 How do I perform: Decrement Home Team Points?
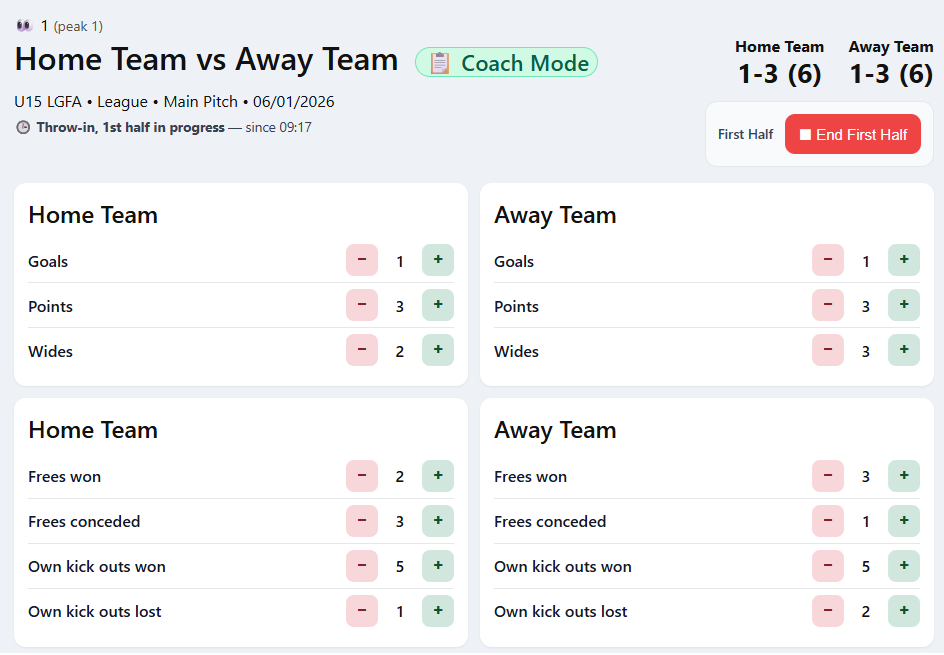coord(362,305)
